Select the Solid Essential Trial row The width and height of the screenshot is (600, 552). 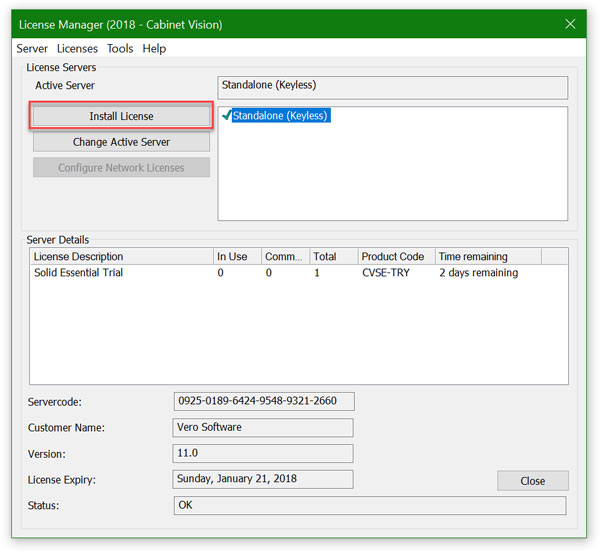click(298, 273)
